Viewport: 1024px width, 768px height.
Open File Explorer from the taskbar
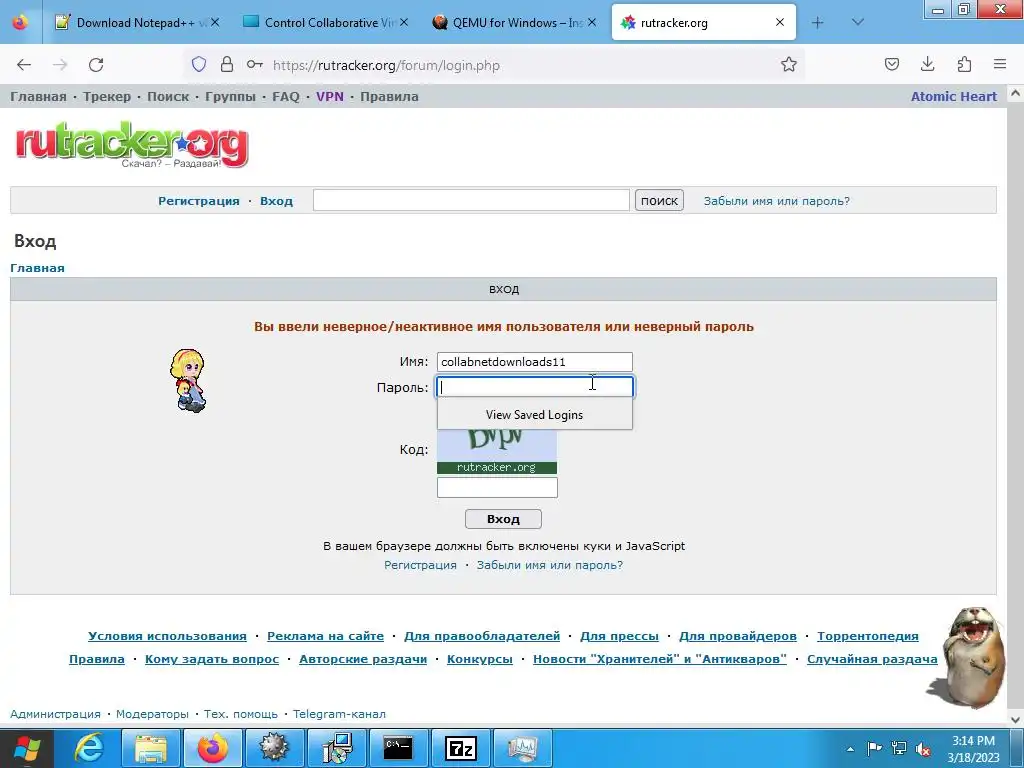[x=150, y=748]
